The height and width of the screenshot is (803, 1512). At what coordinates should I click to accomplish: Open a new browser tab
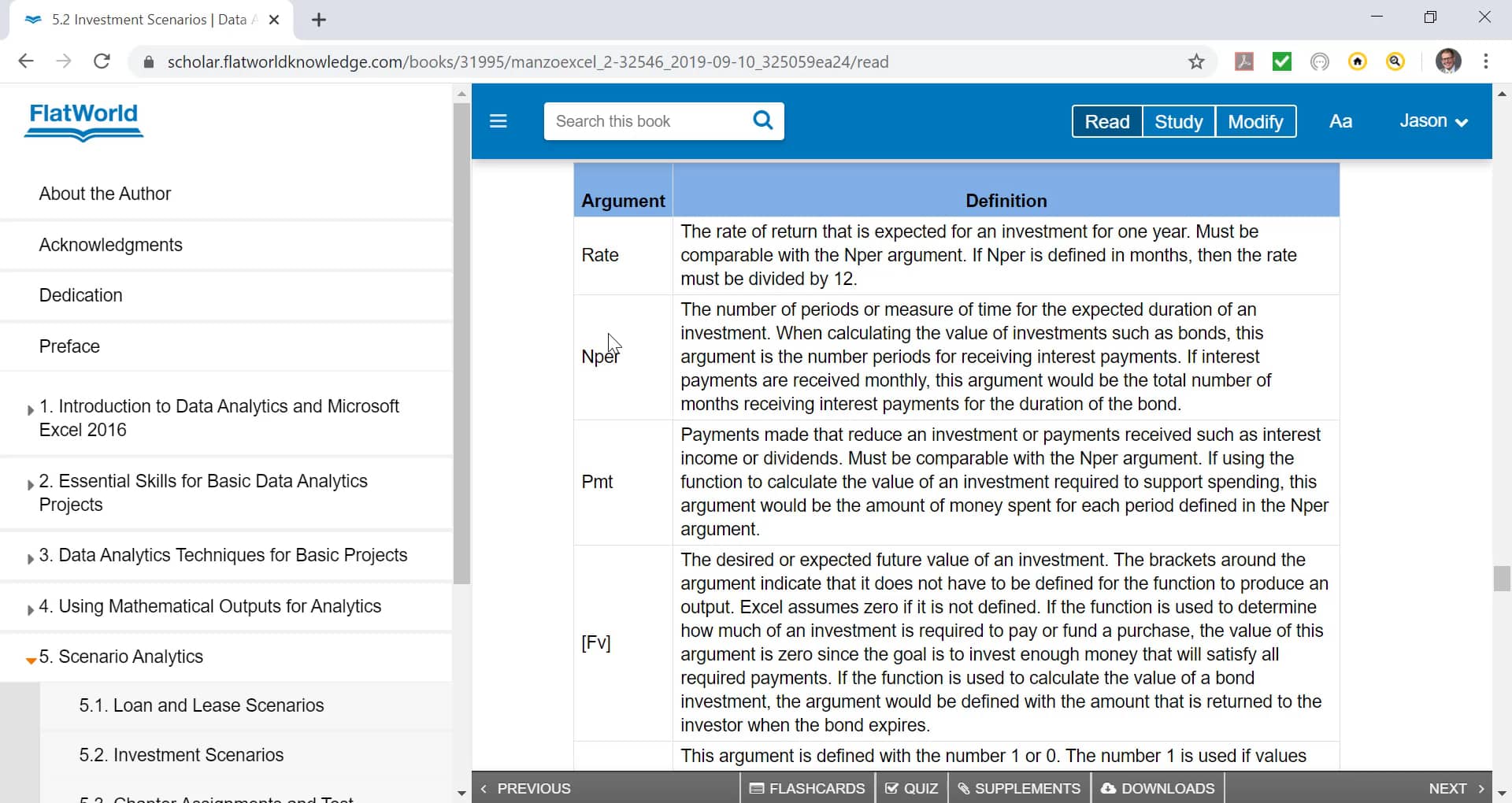319,20
